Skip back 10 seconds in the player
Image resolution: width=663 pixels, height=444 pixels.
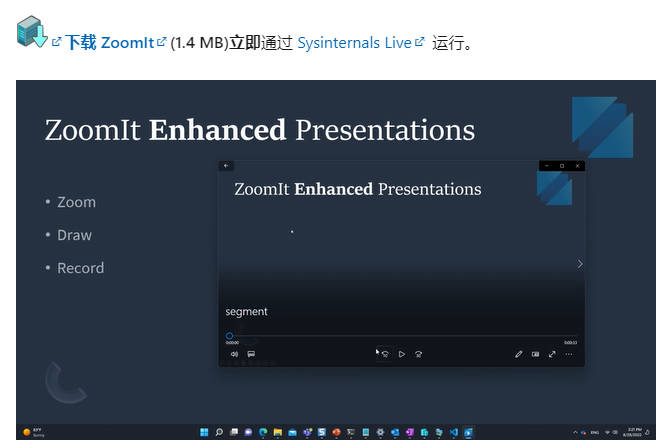point(385,354)
